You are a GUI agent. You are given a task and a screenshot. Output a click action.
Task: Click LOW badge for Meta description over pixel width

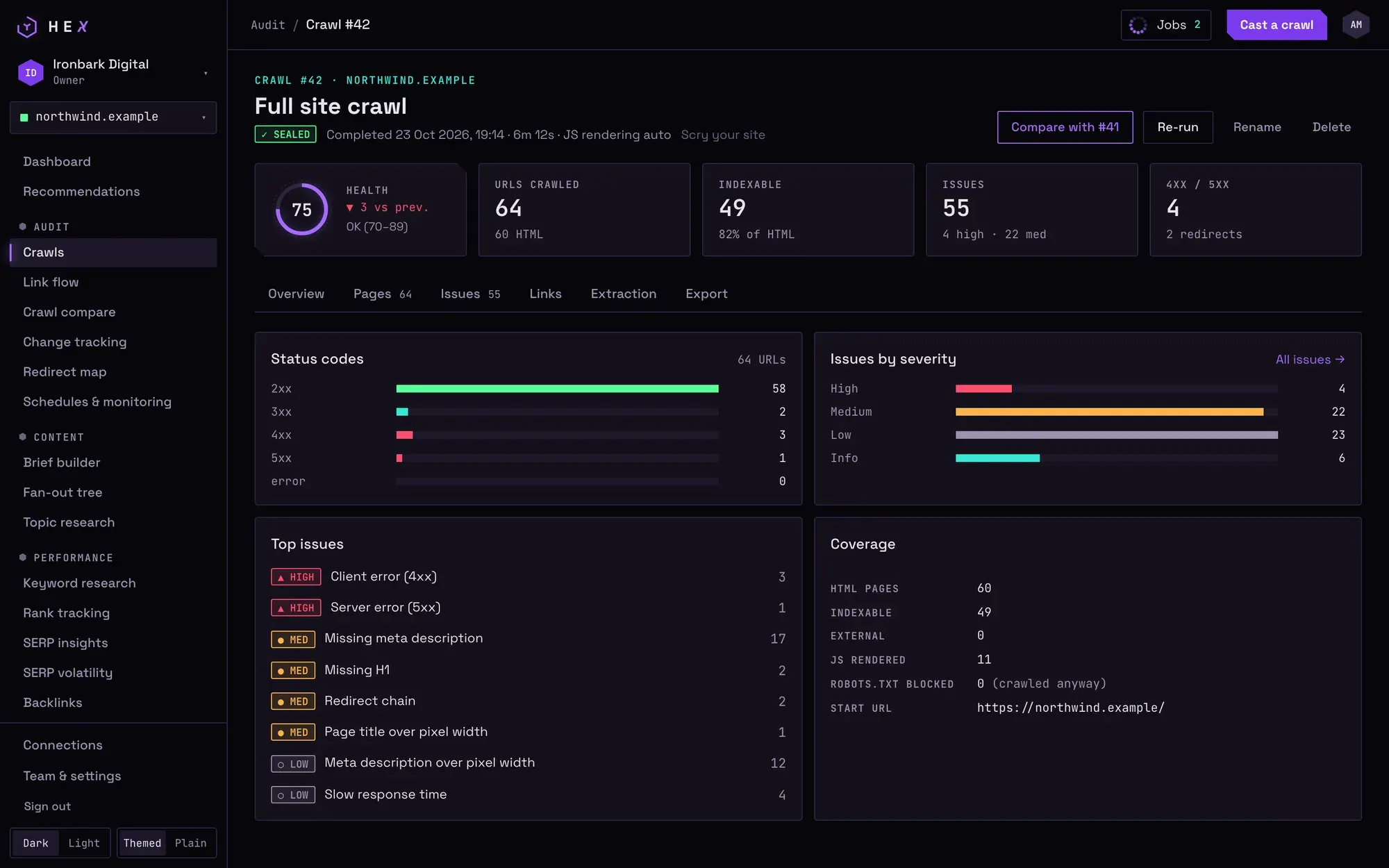pyautogui.click(x=293, y=764)
